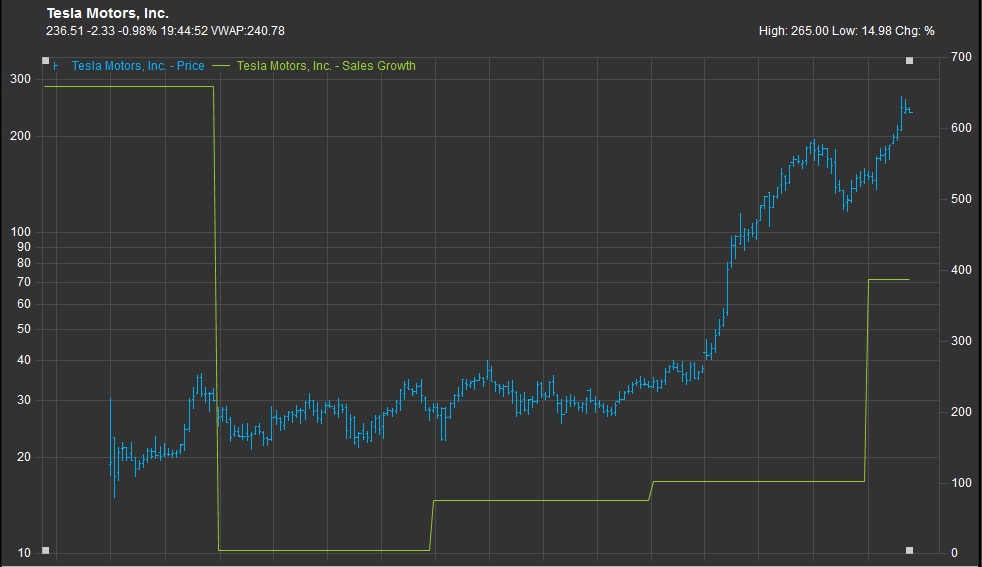Viewport: 982px width, 567px height.
Task: Click the 400 label on right axis
Action: (x=961, y=270)
